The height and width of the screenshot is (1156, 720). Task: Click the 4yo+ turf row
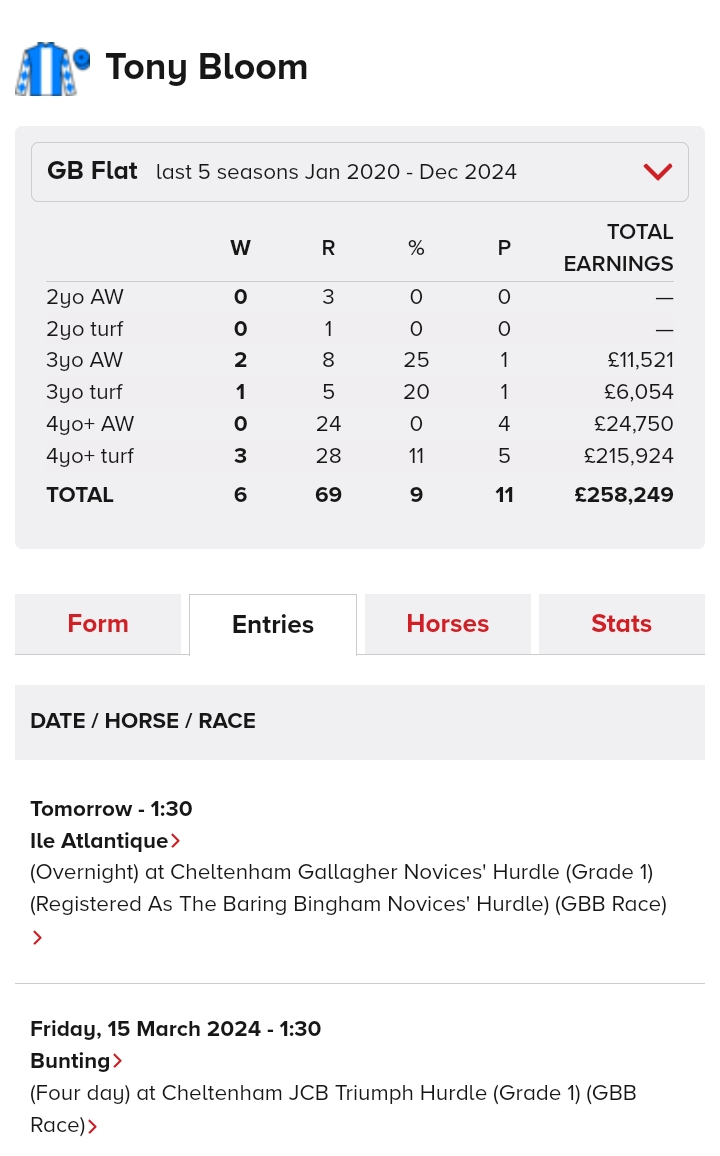[360, 456]
